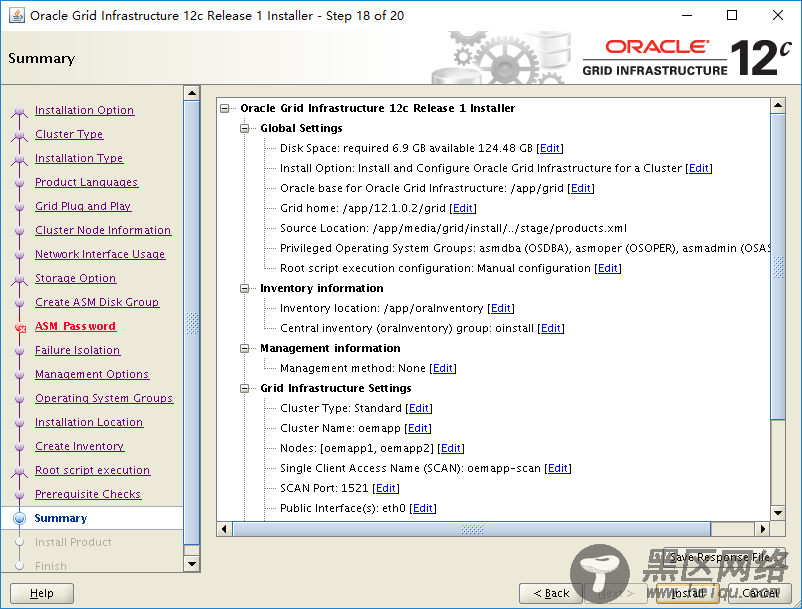
Task: Edit the Inventory location /app/oraInventory
Action: (x=501, y=308)
